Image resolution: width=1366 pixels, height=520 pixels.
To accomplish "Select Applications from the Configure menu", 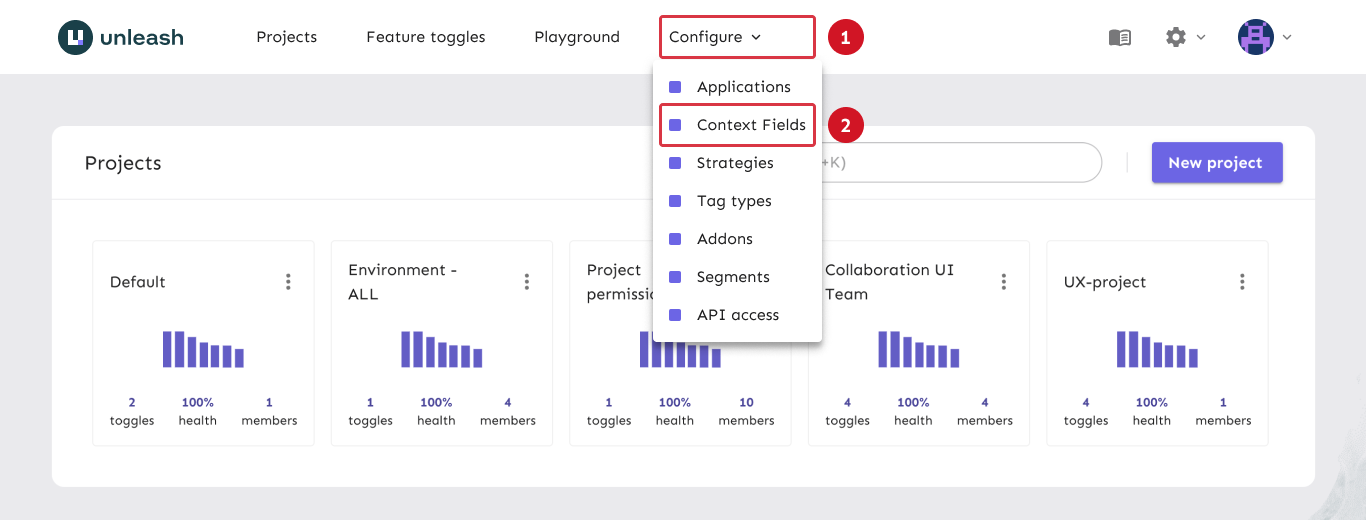I will [743, 87].
